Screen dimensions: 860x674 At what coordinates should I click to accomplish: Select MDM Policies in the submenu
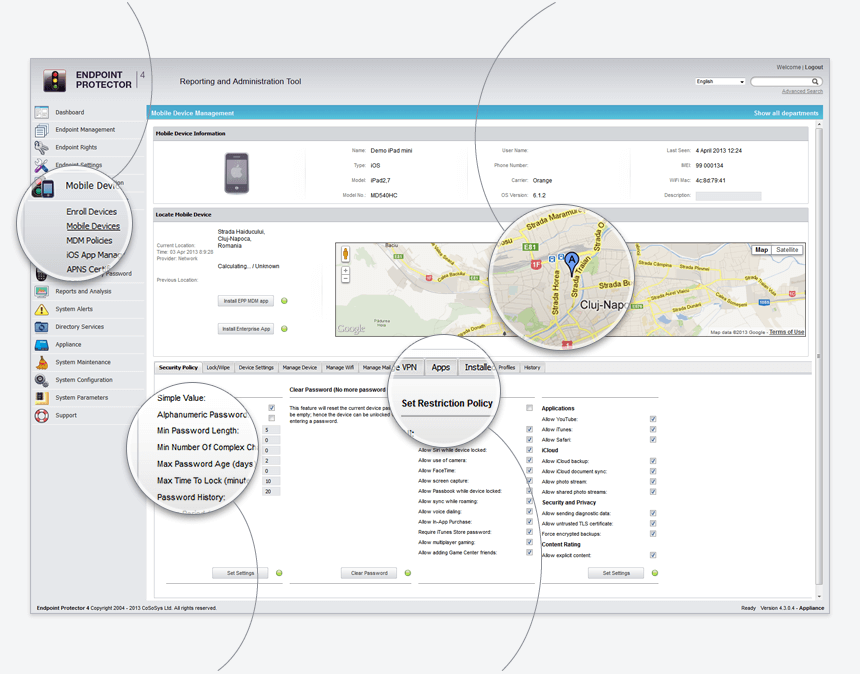(89, 240)
